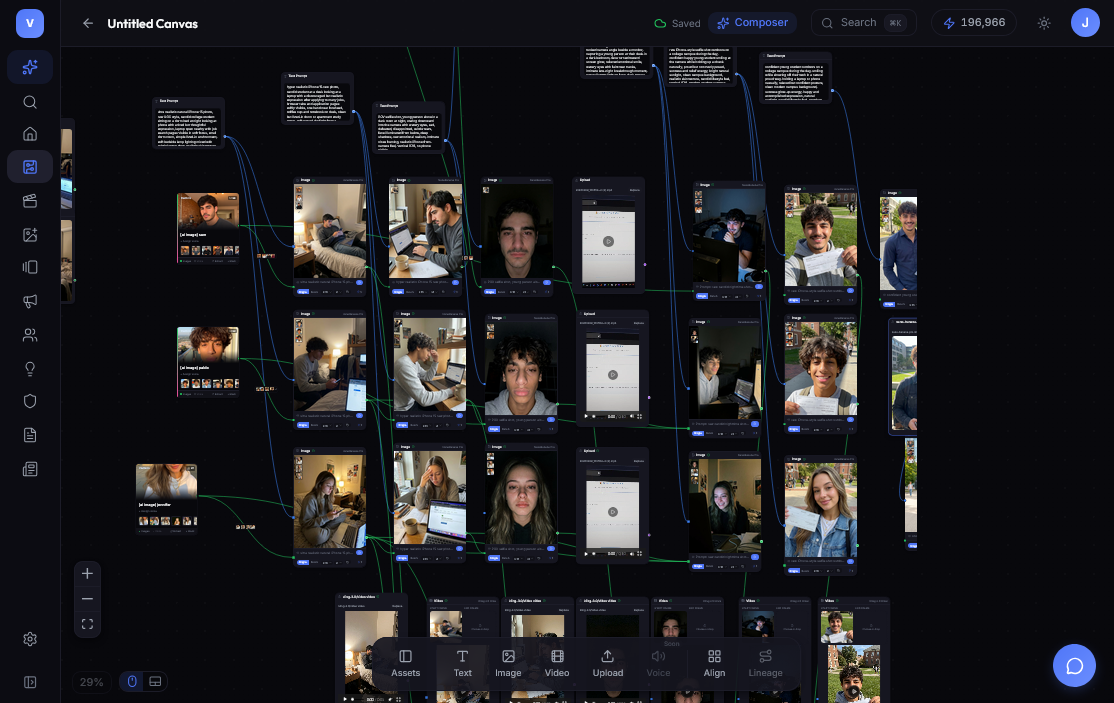Select dark close-up portrait of the woman
The image size is (1114, 703).
(521, 498)
